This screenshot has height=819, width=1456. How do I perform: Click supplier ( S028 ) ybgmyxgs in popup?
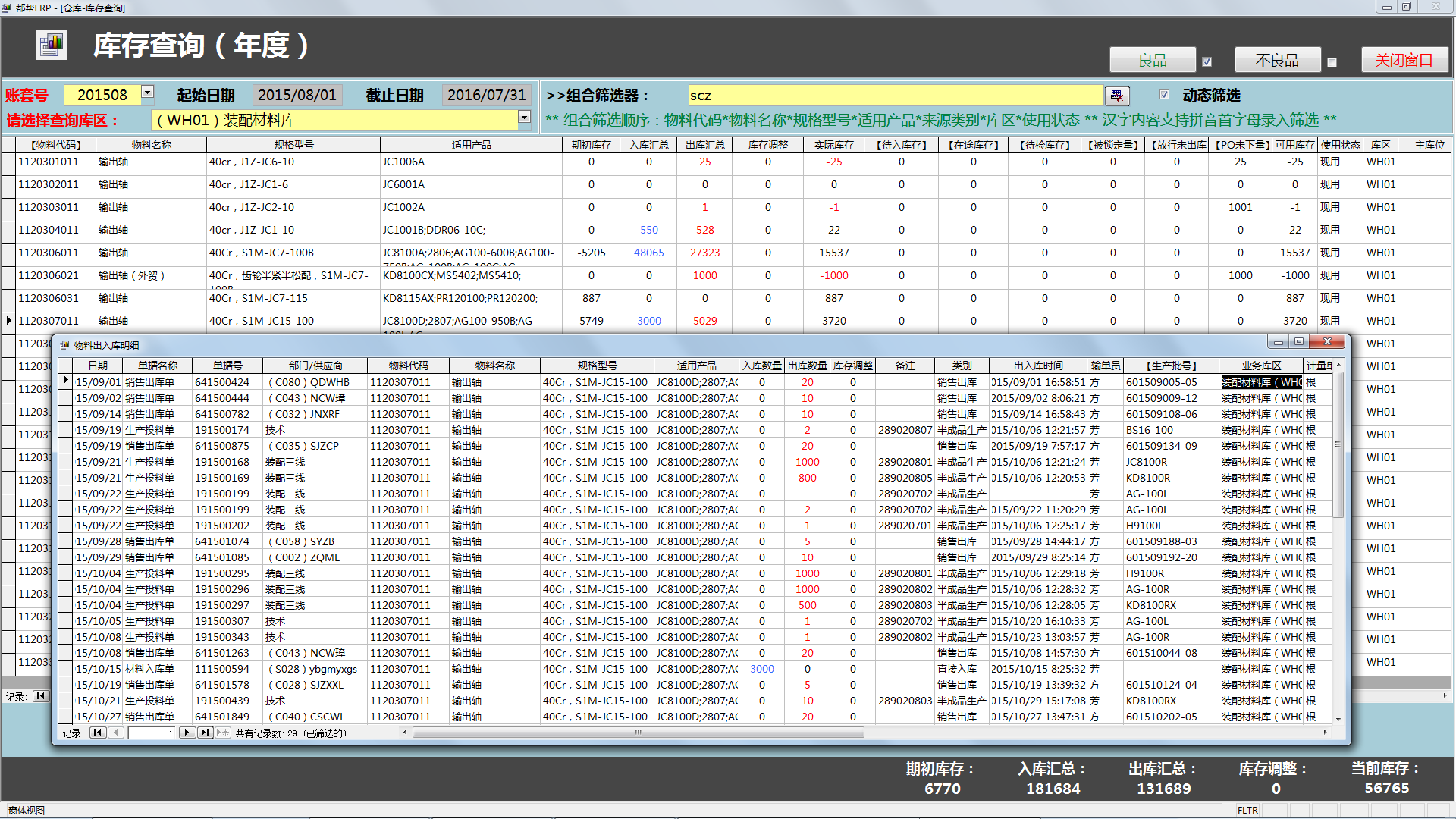point(312,669)
